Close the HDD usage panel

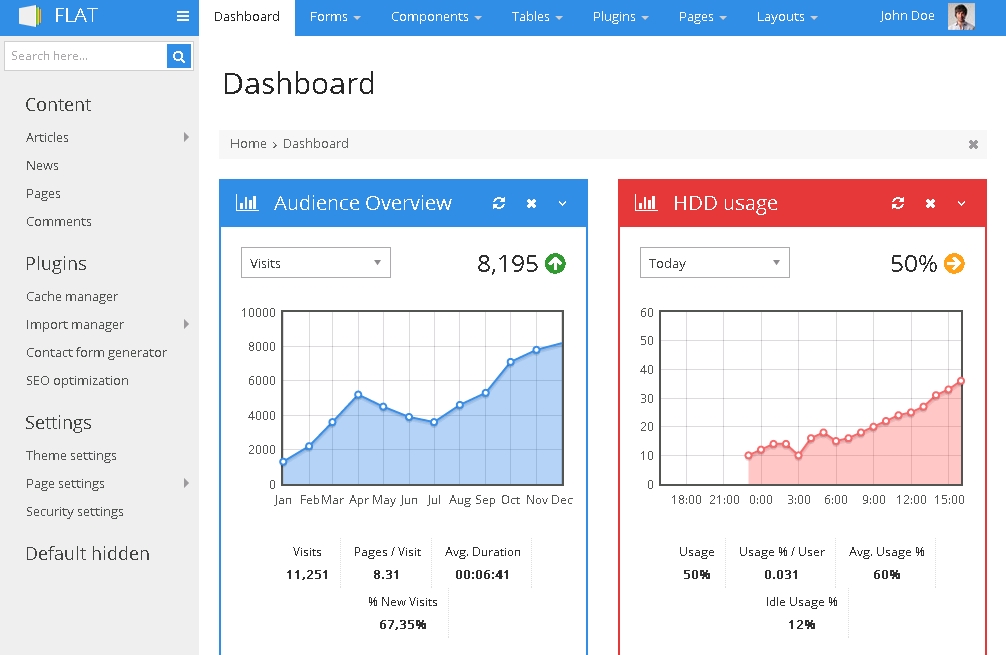coord(930,203)
